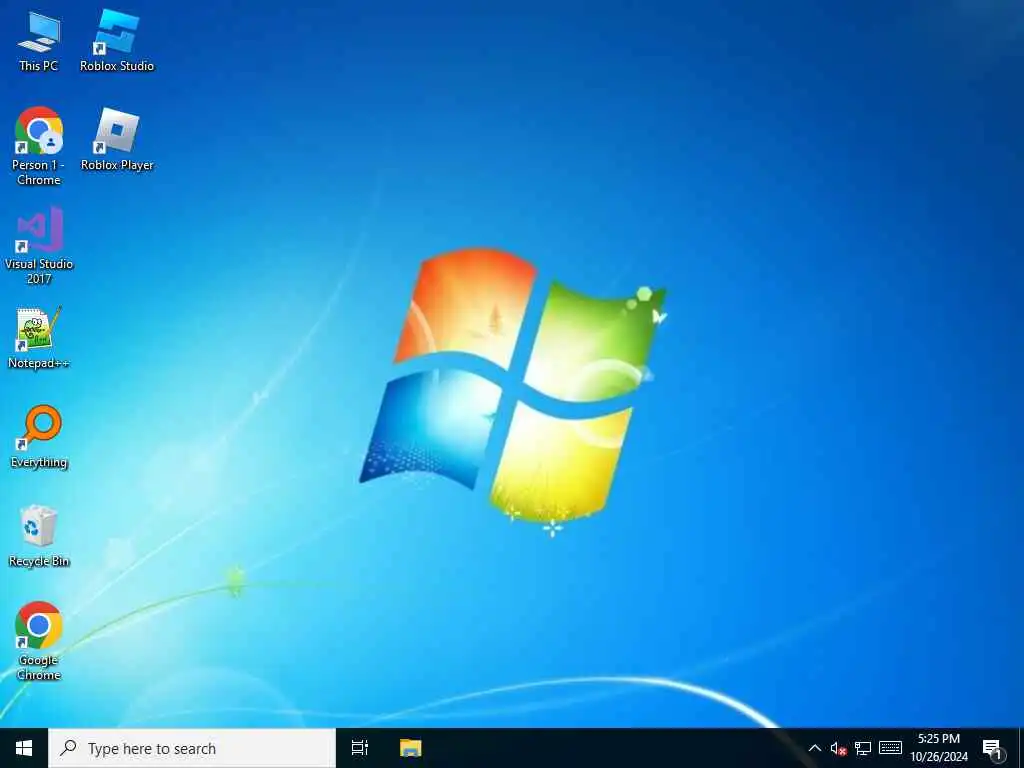Select the Person 1 - Chrome shortcut
1024x768 pixels.
point(39,146)
